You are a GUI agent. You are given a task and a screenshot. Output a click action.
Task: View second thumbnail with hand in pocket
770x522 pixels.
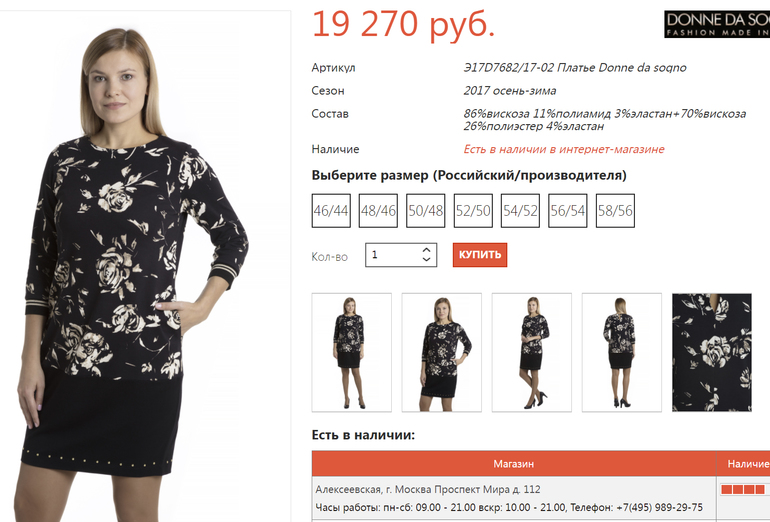coord(441,353)
